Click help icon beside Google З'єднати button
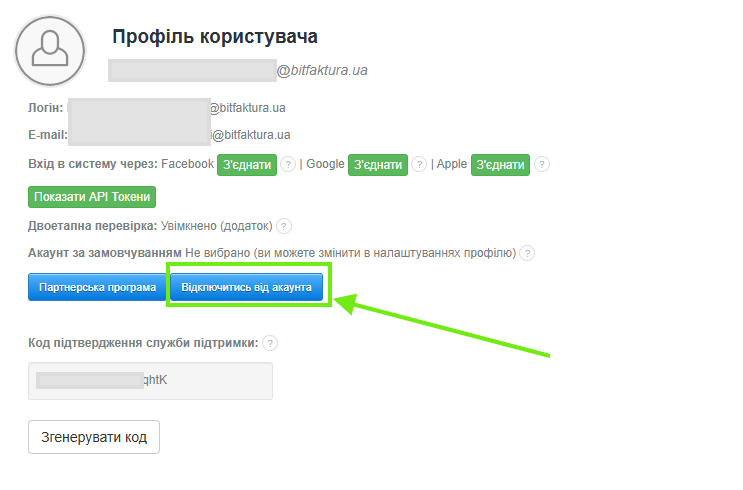 click(x=419, y=165)
